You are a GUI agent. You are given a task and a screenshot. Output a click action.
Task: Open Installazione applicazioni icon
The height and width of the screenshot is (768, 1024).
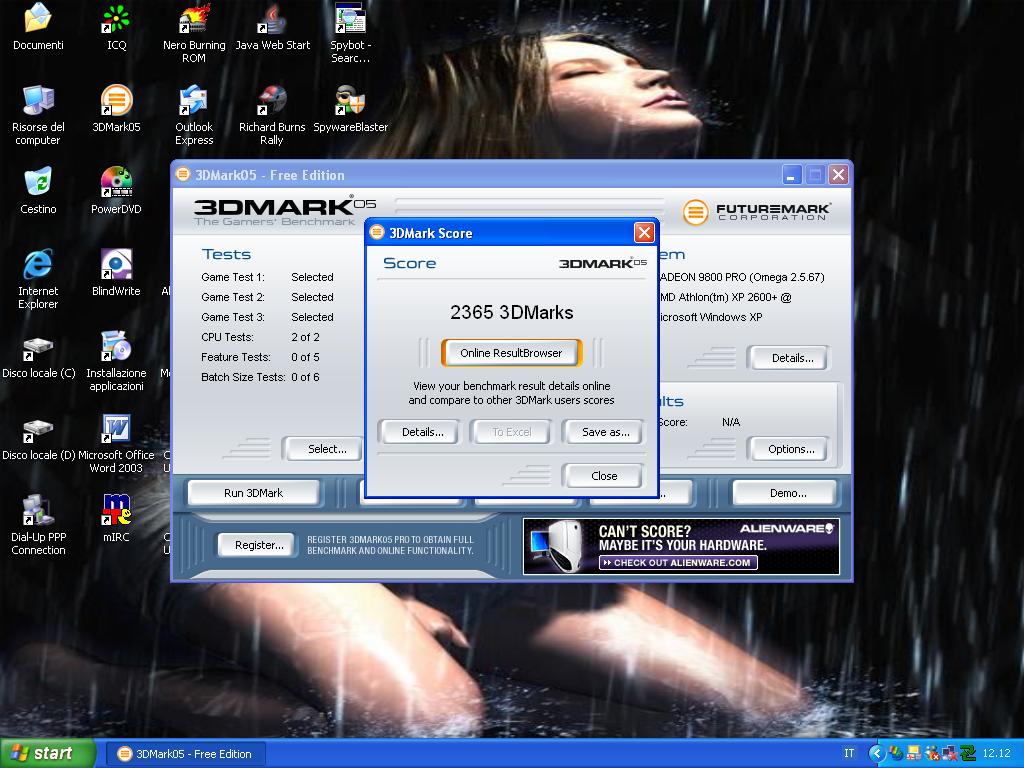[116, 362]
